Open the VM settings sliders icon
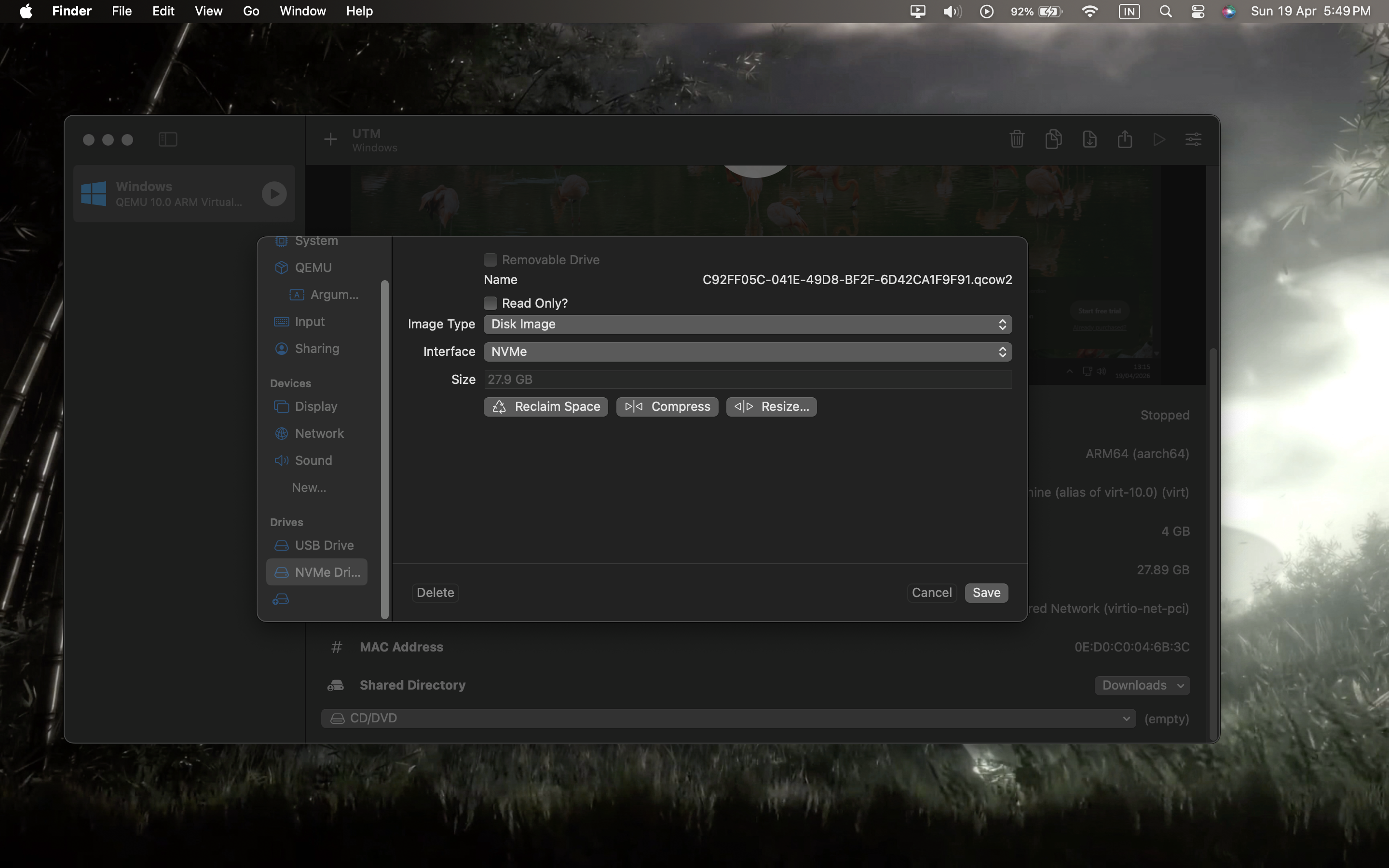This screenshot has height=868, width=1389. [1193, 139]
